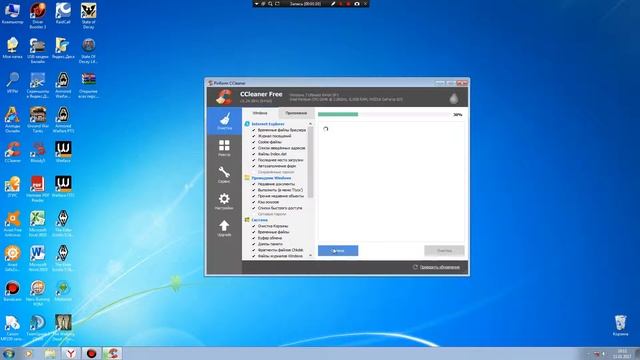The width and height of the screenshot is (640, 360).
Task: Switch to the Приложения tab
Action: pos(296,113)
